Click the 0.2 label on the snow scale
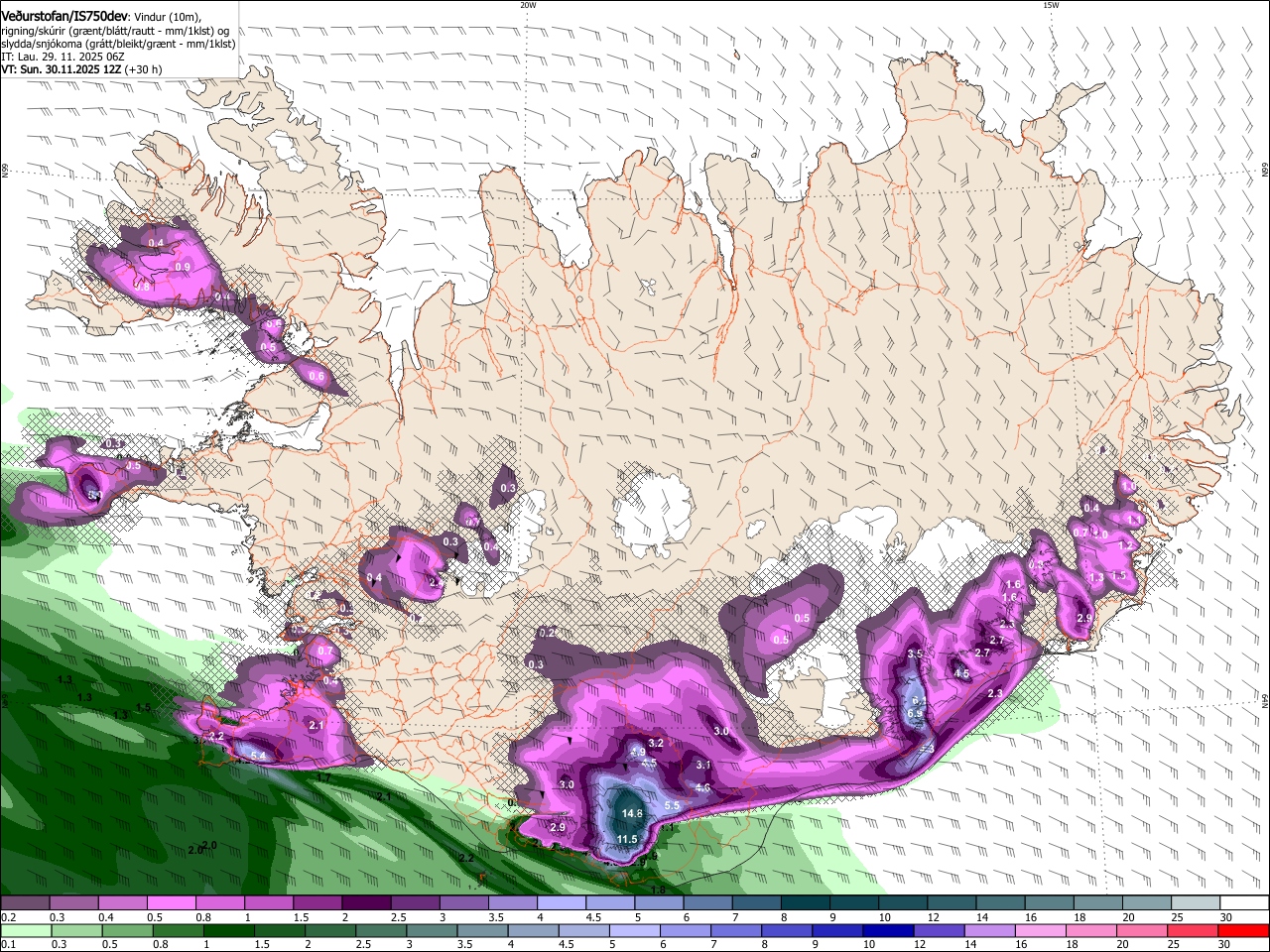This screenshot has height=952, width=1270. [x=9, y=917]
